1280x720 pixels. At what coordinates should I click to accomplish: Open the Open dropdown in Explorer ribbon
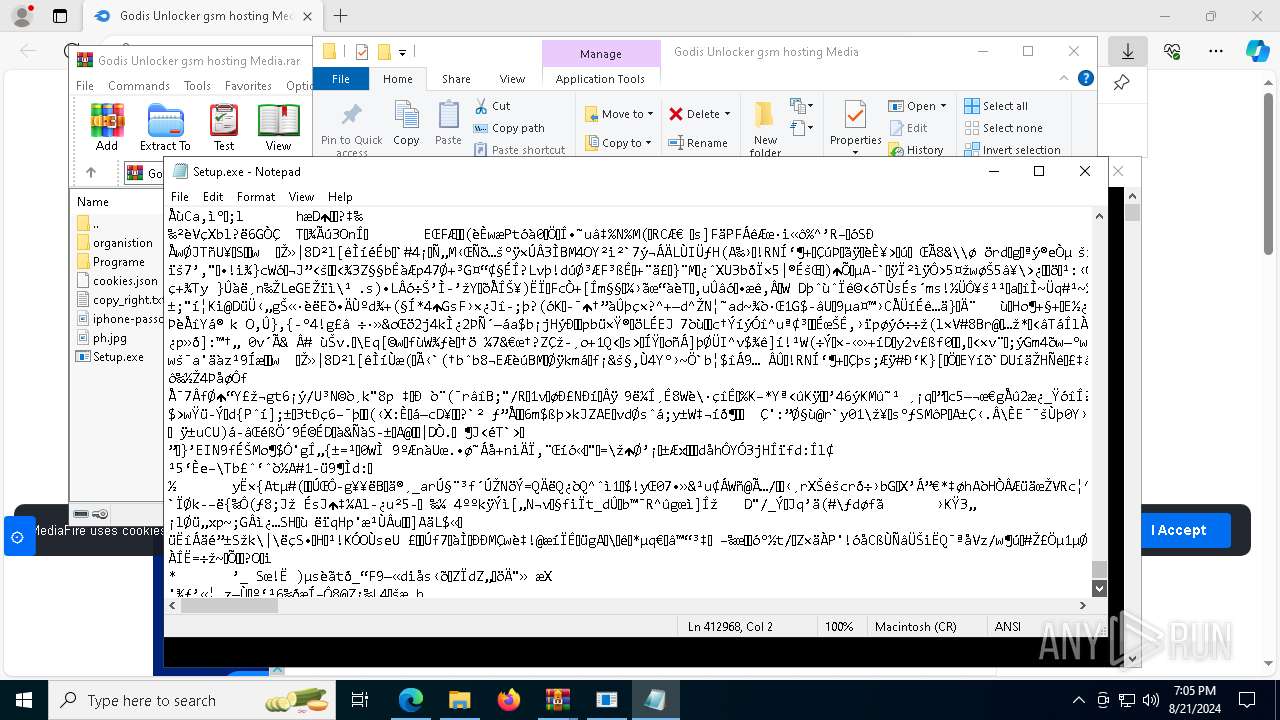click(x=919, y=106)
